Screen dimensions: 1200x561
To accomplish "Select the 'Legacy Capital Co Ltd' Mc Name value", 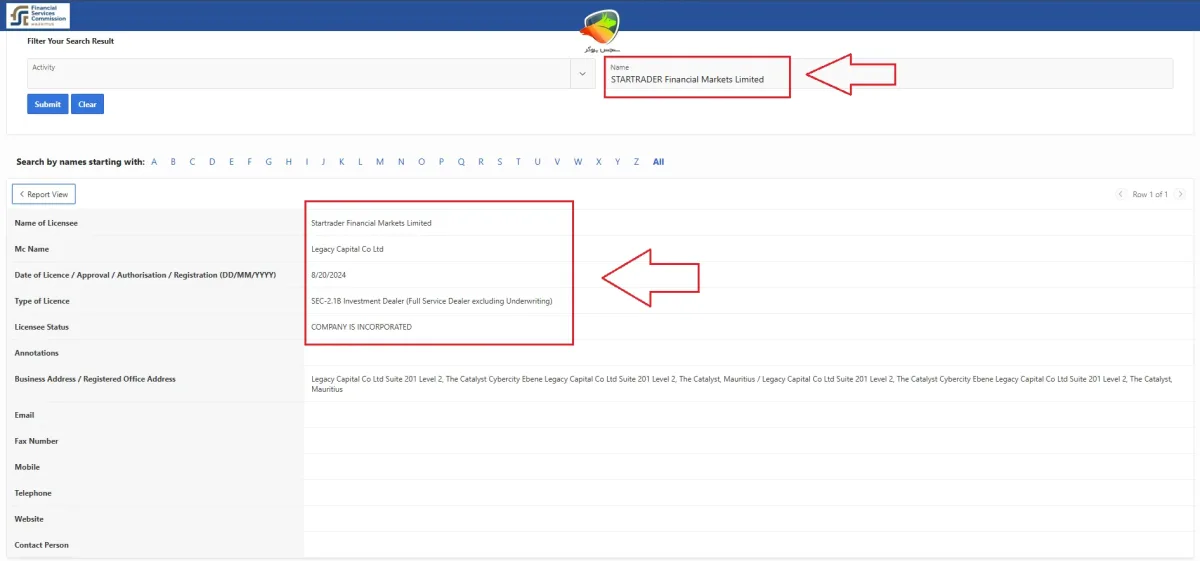I will 347,249.
